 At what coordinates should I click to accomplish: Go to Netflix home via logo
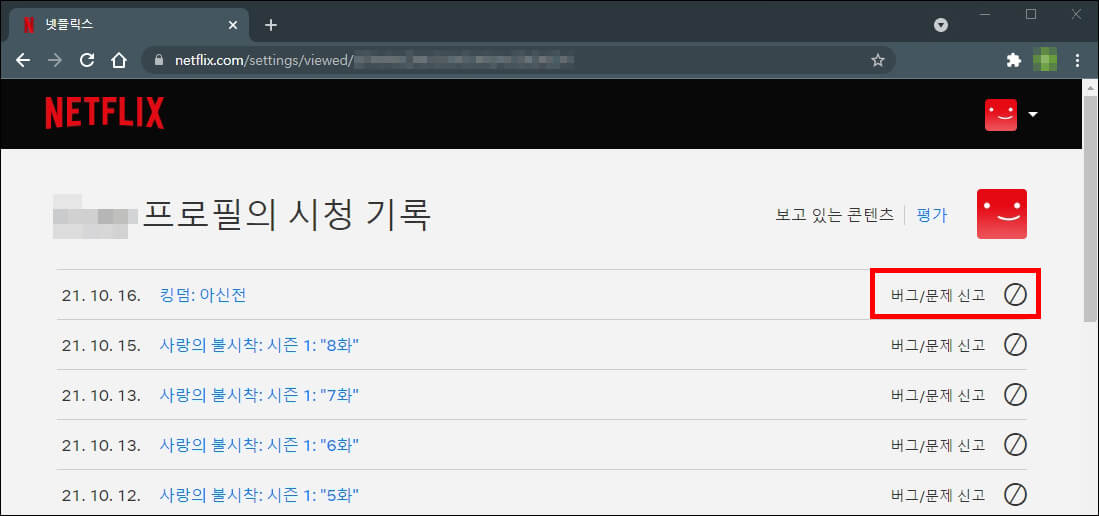[x=105, y=114]
